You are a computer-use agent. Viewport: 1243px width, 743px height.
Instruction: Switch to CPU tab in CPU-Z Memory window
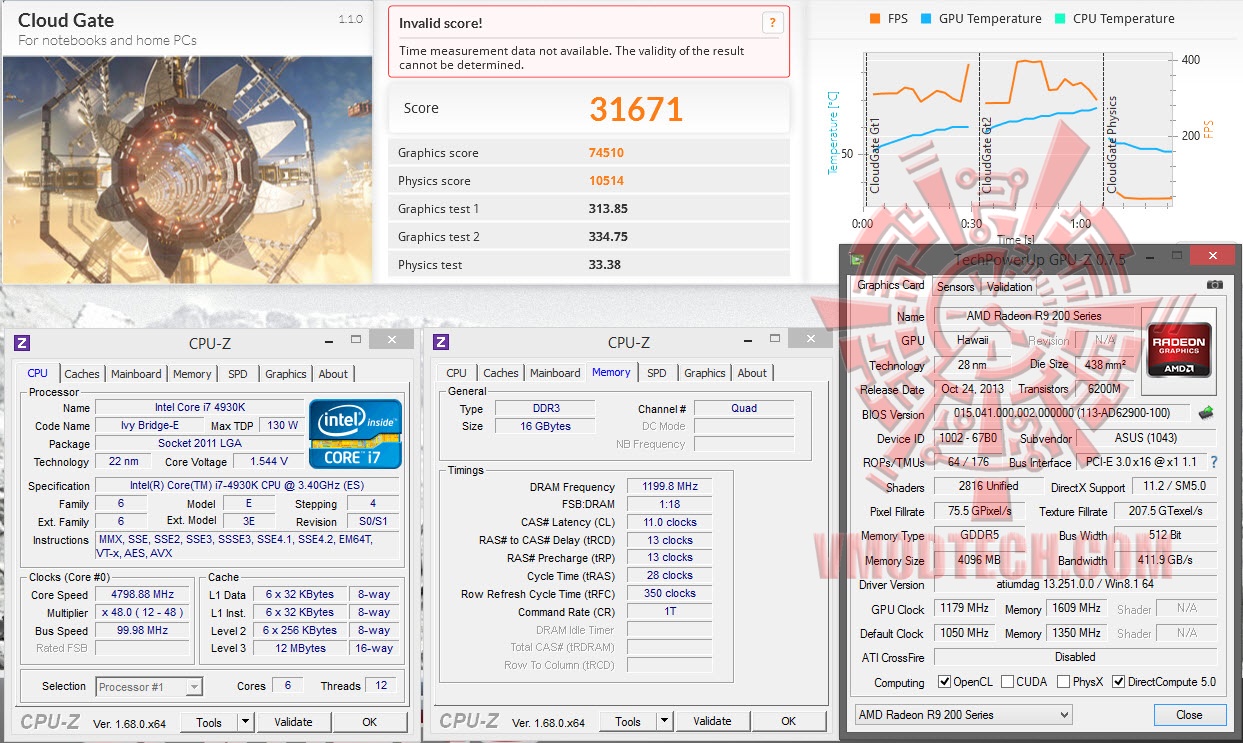(x=457, y=373)
